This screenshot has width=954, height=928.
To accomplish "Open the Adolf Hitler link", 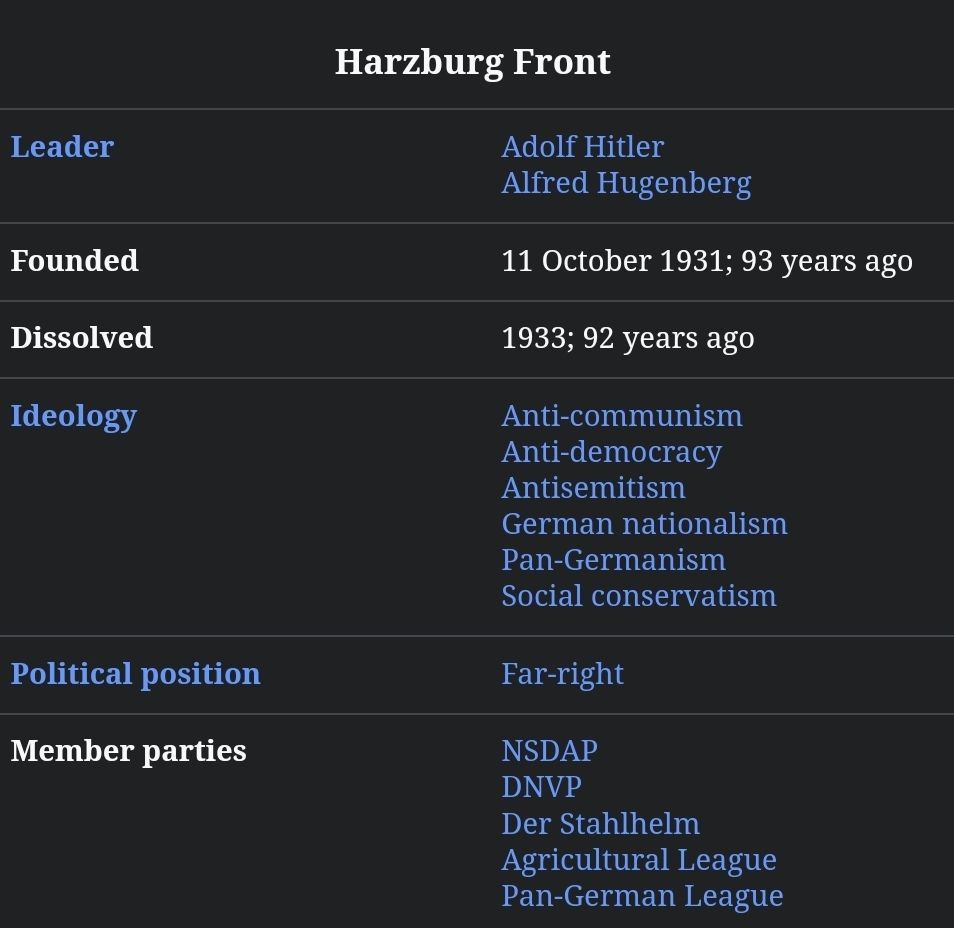I will [x=582, y=147].
